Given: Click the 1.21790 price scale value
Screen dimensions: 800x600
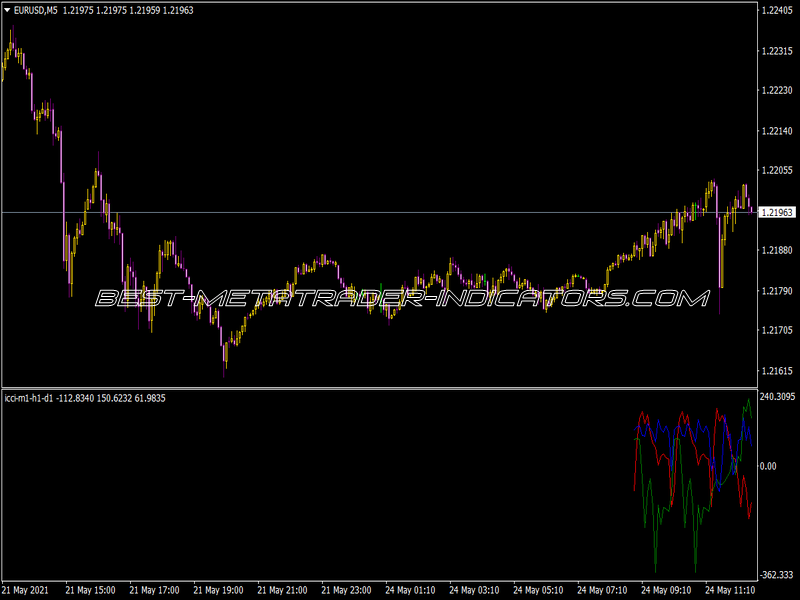Looking at the screenshot, I should 777,291.
